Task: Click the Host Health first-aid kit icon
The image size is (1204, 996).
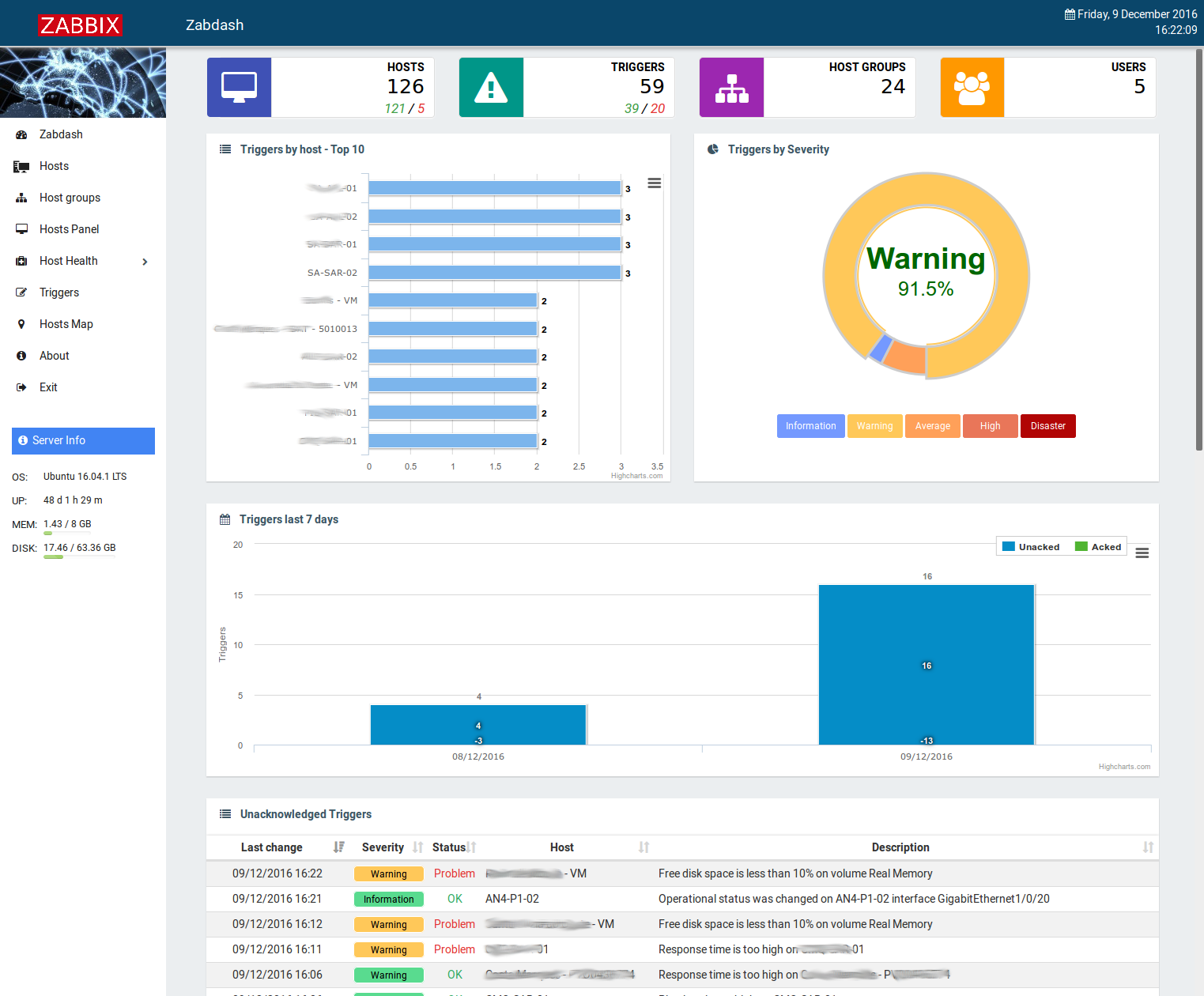Action: pos(21,261)
